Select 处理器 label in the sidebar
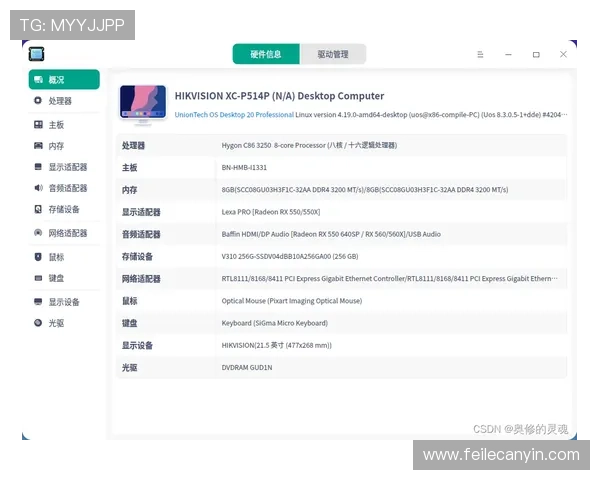The image size is (600, 480). click(x=60, y=101)
